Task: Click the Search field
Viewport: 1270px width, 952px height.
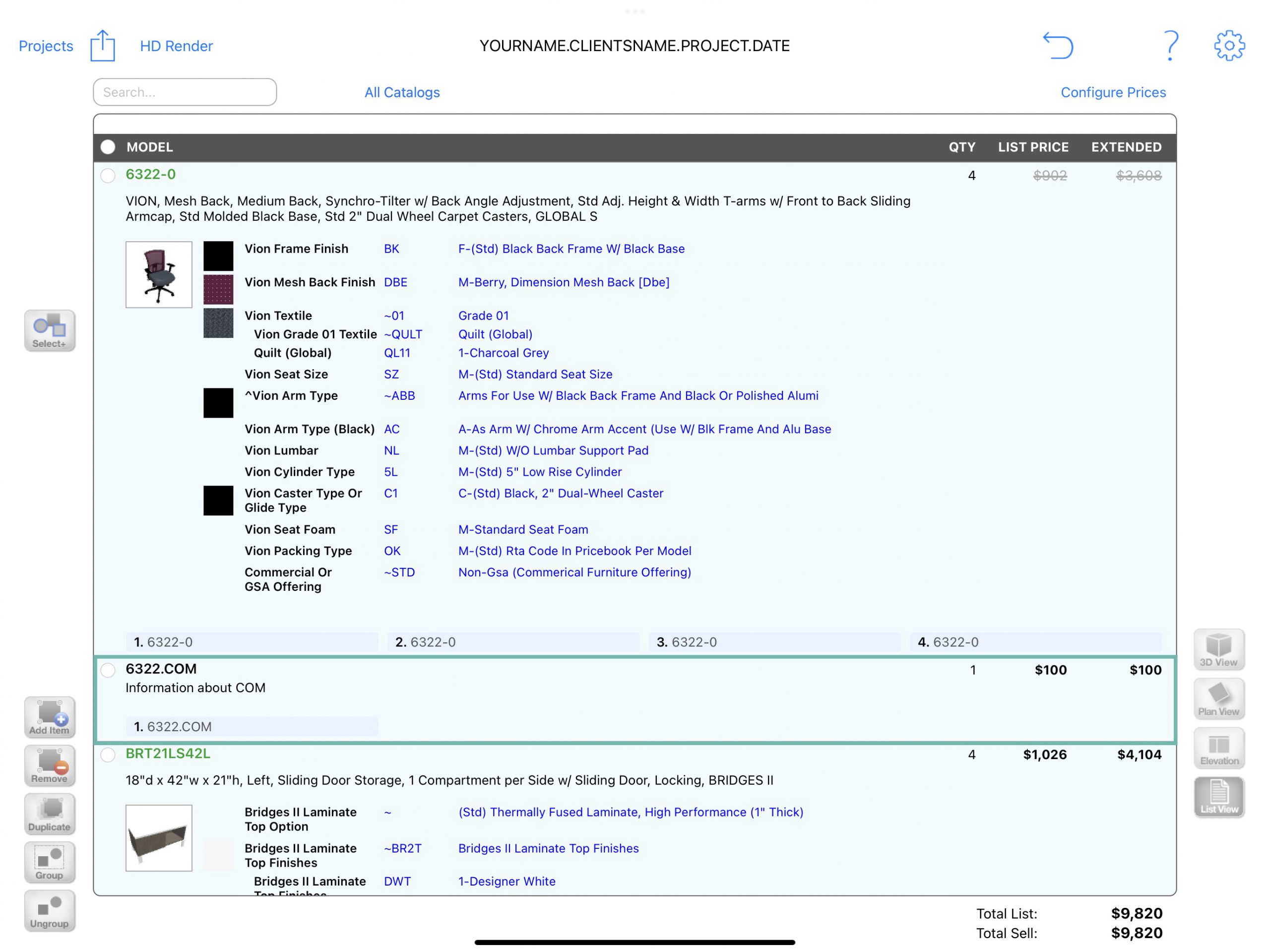Action: (x=185, y=92)
